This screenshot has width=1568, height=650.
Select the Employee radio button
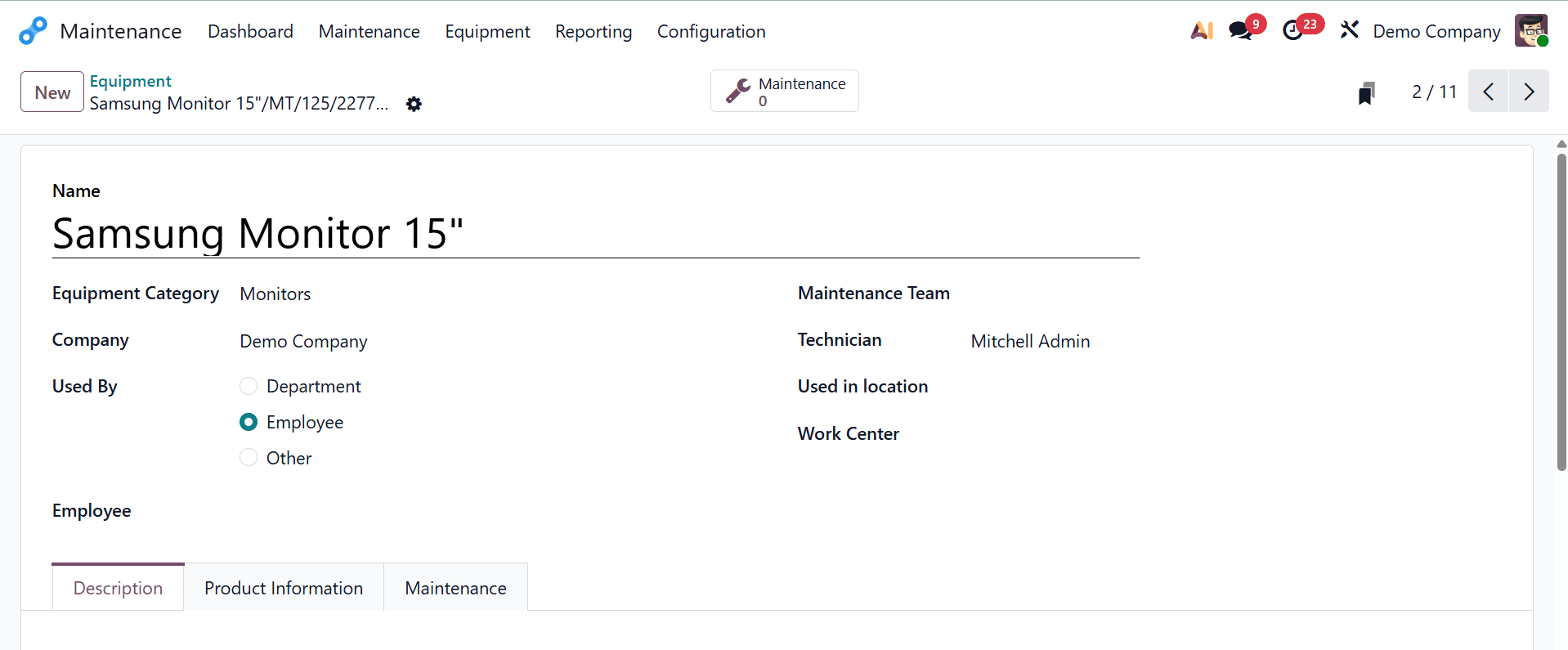pyautogui.click(x=249, y=422)
